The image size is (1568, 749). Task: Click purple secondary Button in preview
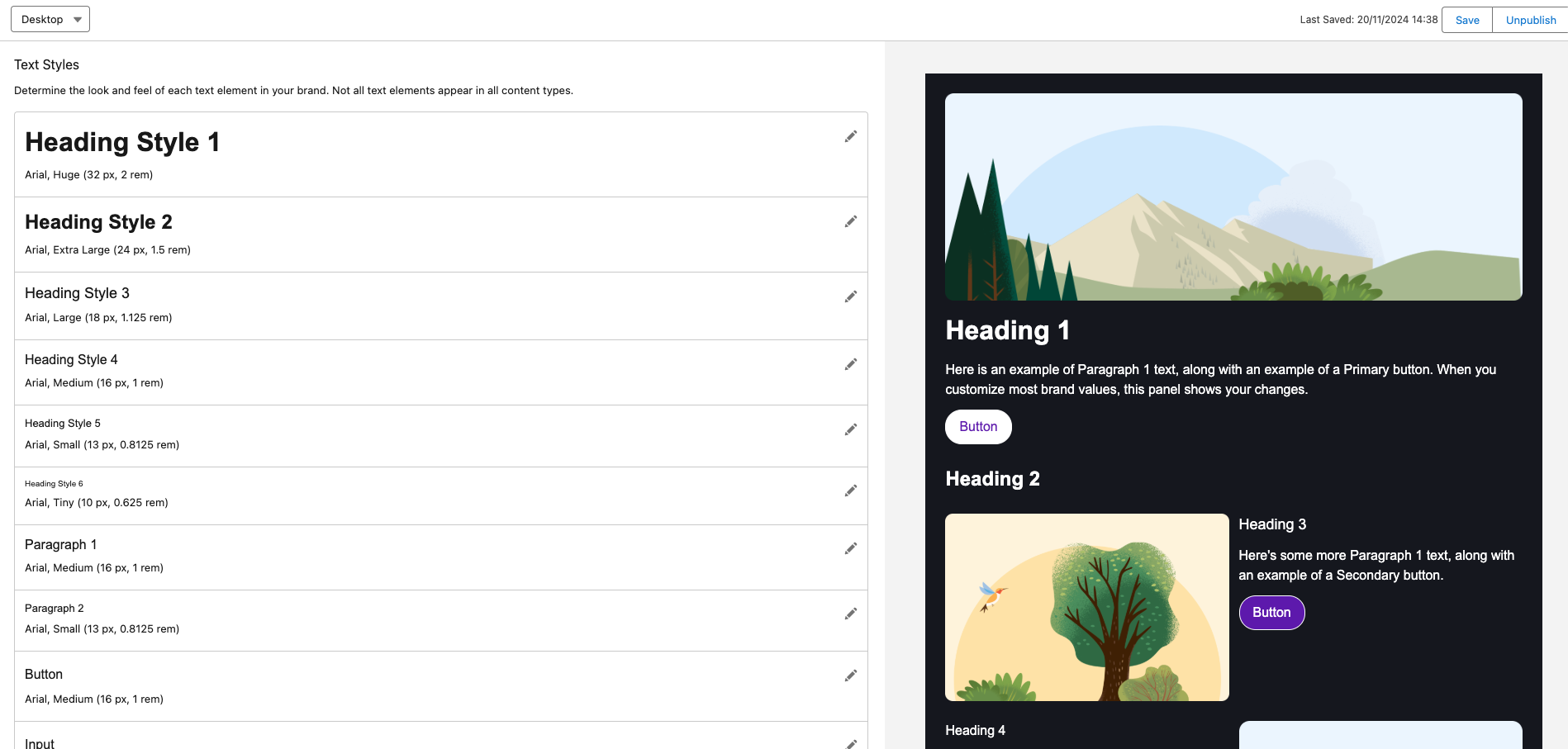click(1271, 613)
